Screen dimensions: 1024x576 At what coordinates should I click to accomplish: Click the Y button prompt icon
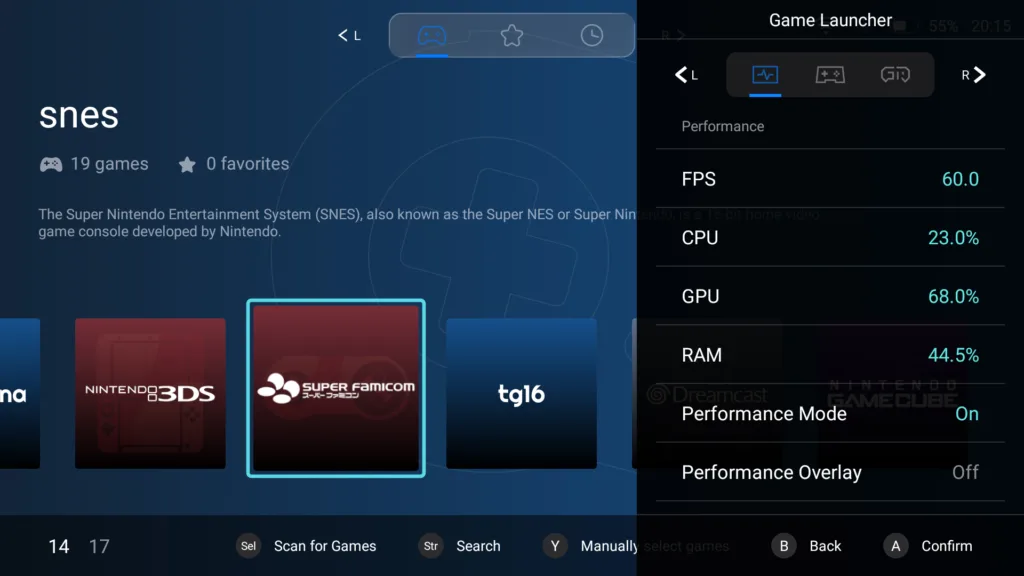click(x=554, y=546)
